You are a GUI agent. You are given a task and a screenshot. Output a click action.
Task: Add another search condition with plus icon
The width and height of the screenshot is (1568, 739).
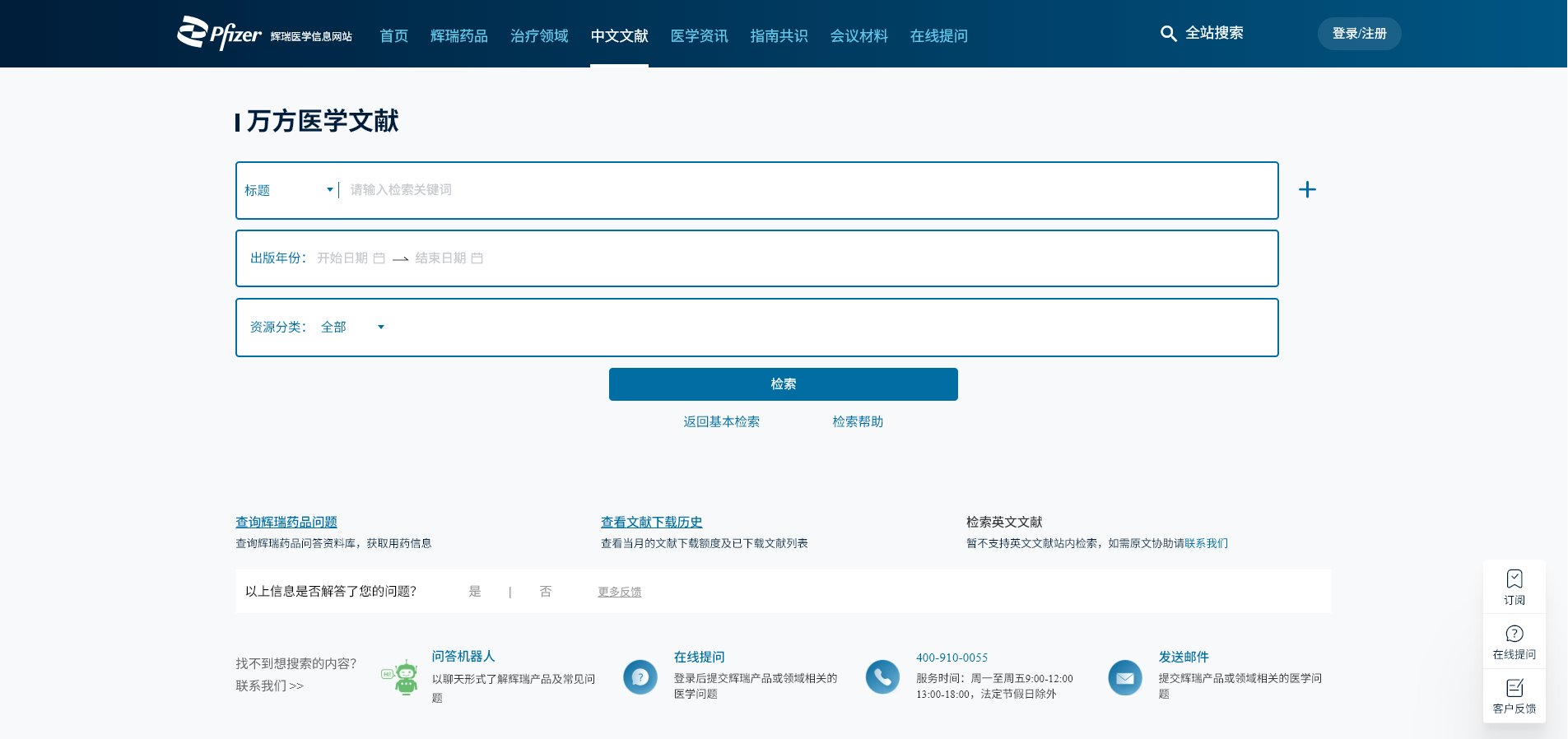1307,190
